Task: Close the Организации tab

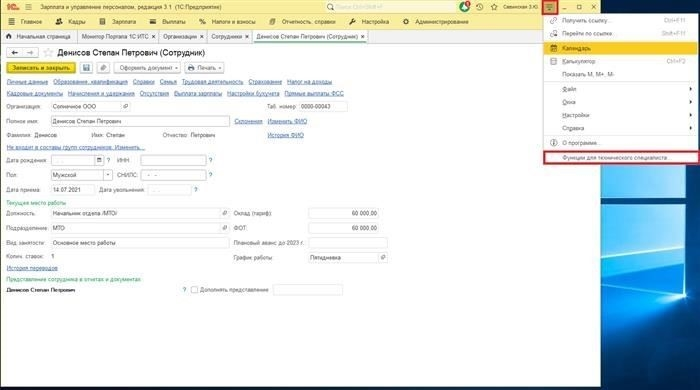Action: (202, 37)
